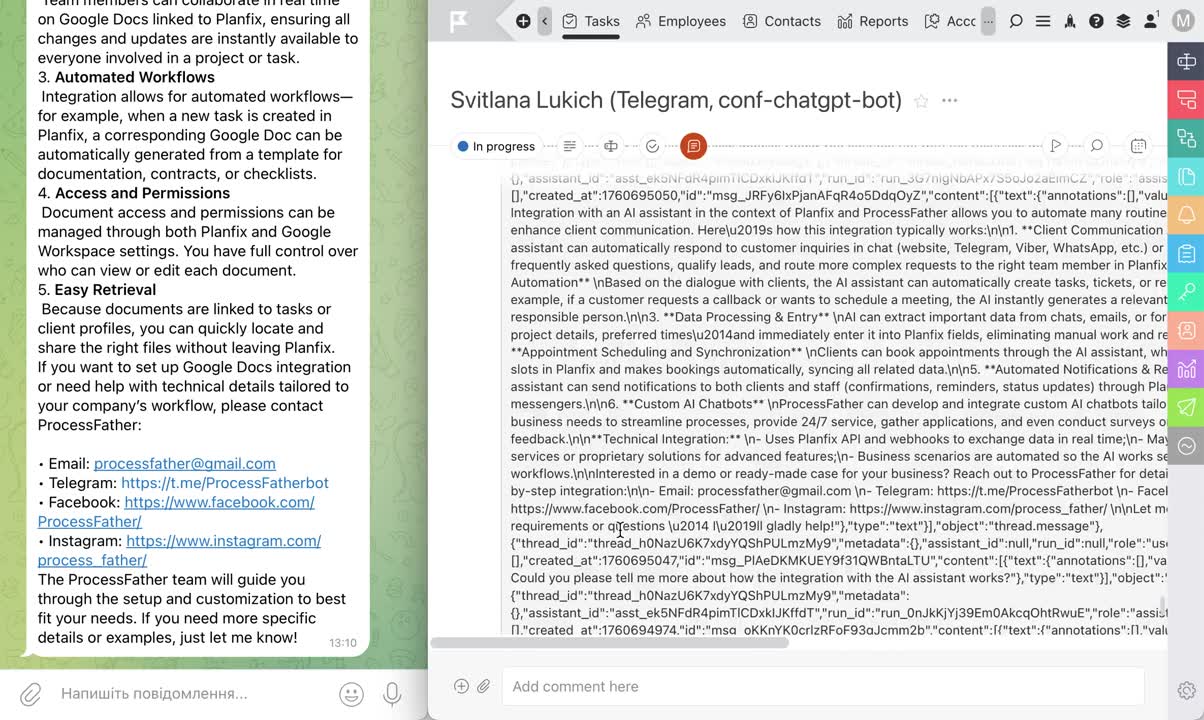This screenshot has width=1204, height=720.
Task: Open dark sidebar panel icon at top
Action: point(1186,62)
